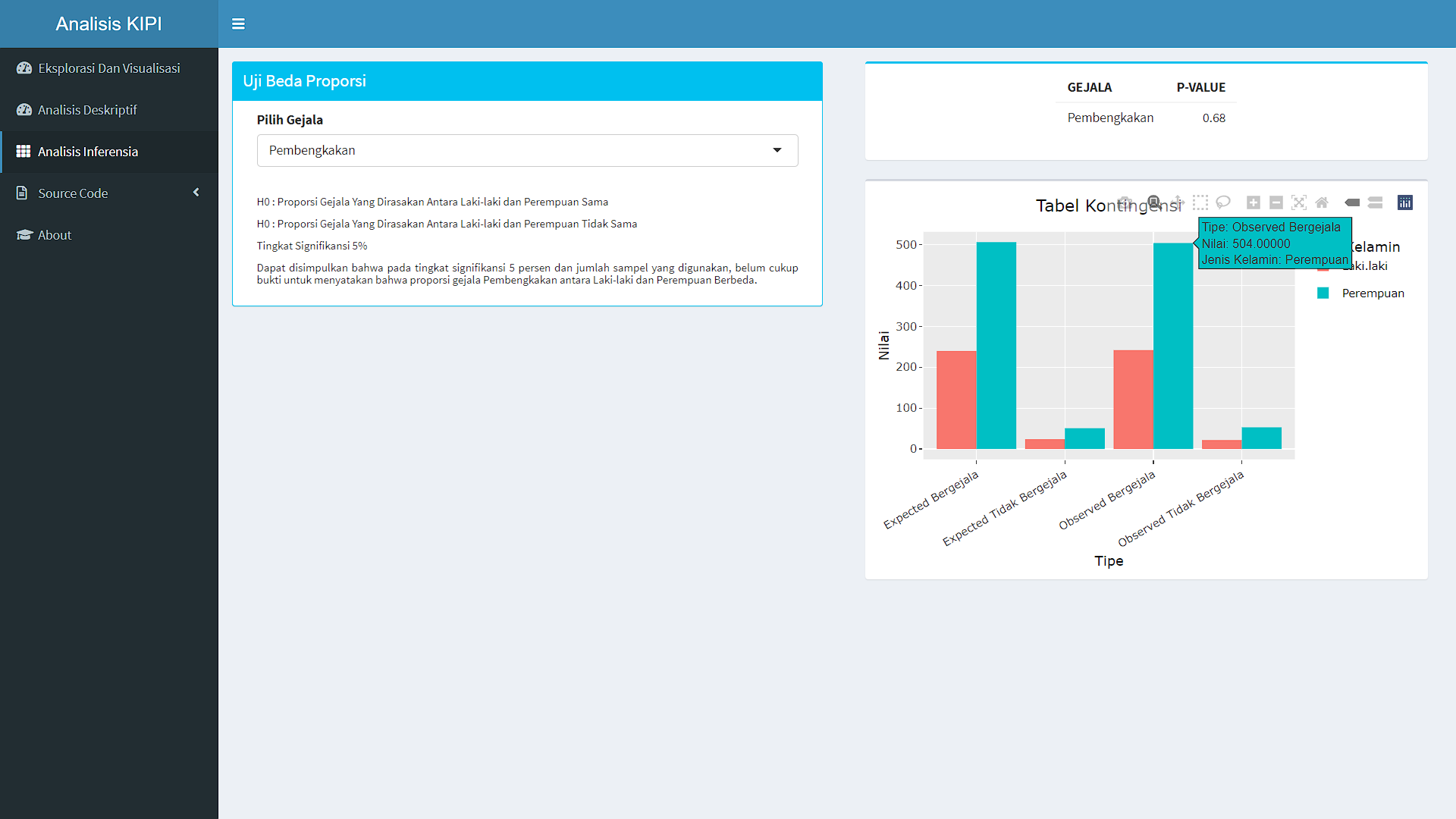Viewport: 1456px width, 819px height.
Task: Click the About graduation cap icon
Action: [x=24, y=235]
